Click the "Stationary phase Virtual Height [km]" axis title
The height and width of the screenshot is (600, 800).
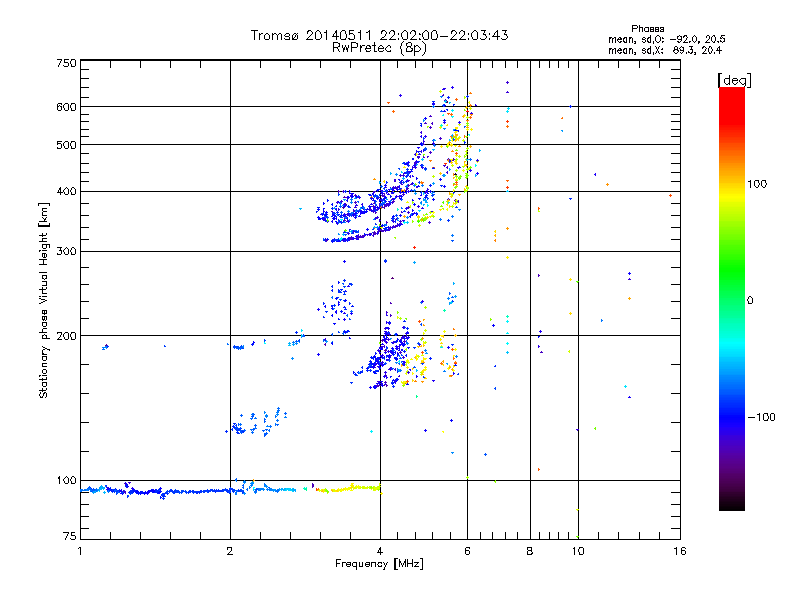pos(43,300)
